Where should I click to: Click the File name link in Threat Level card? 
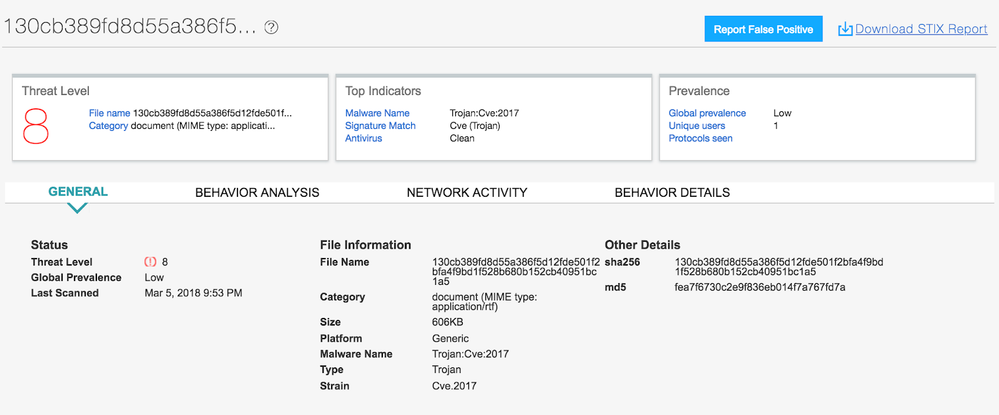(x=109, y=113)
